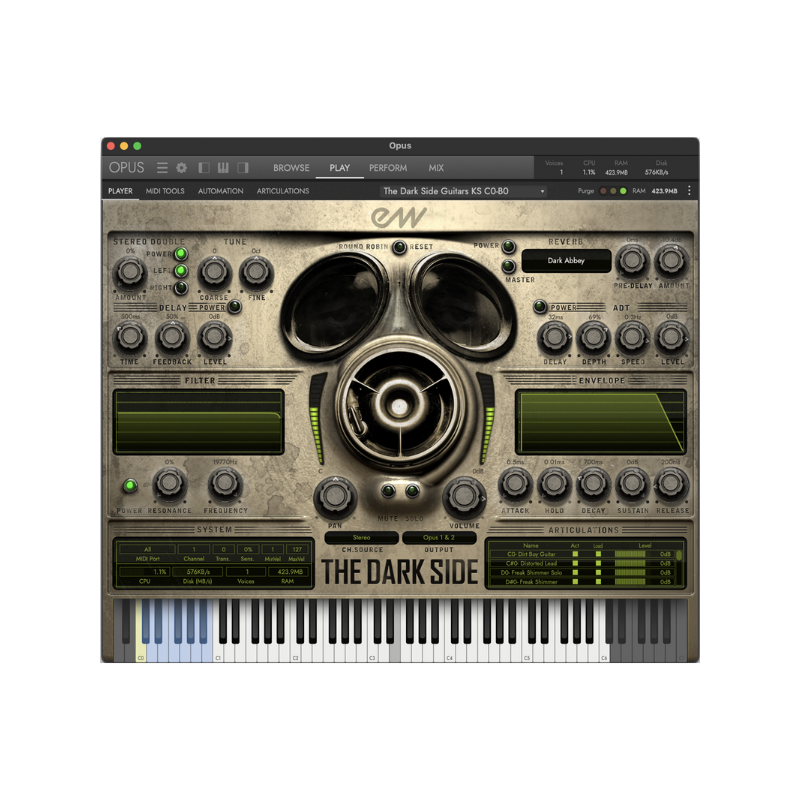The image size is (800, 800).
Task: Toggle the Reverb Power LED
Action: [x=508, y=246]
